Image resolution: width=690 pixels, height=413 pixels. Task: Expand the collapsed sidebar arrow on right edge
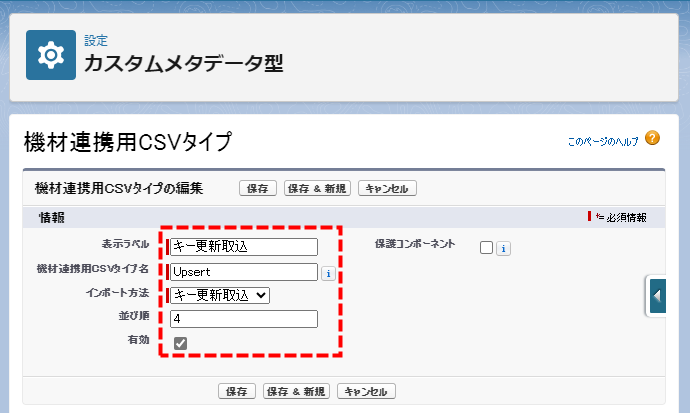pyautogui.click(x=657, y=296)
